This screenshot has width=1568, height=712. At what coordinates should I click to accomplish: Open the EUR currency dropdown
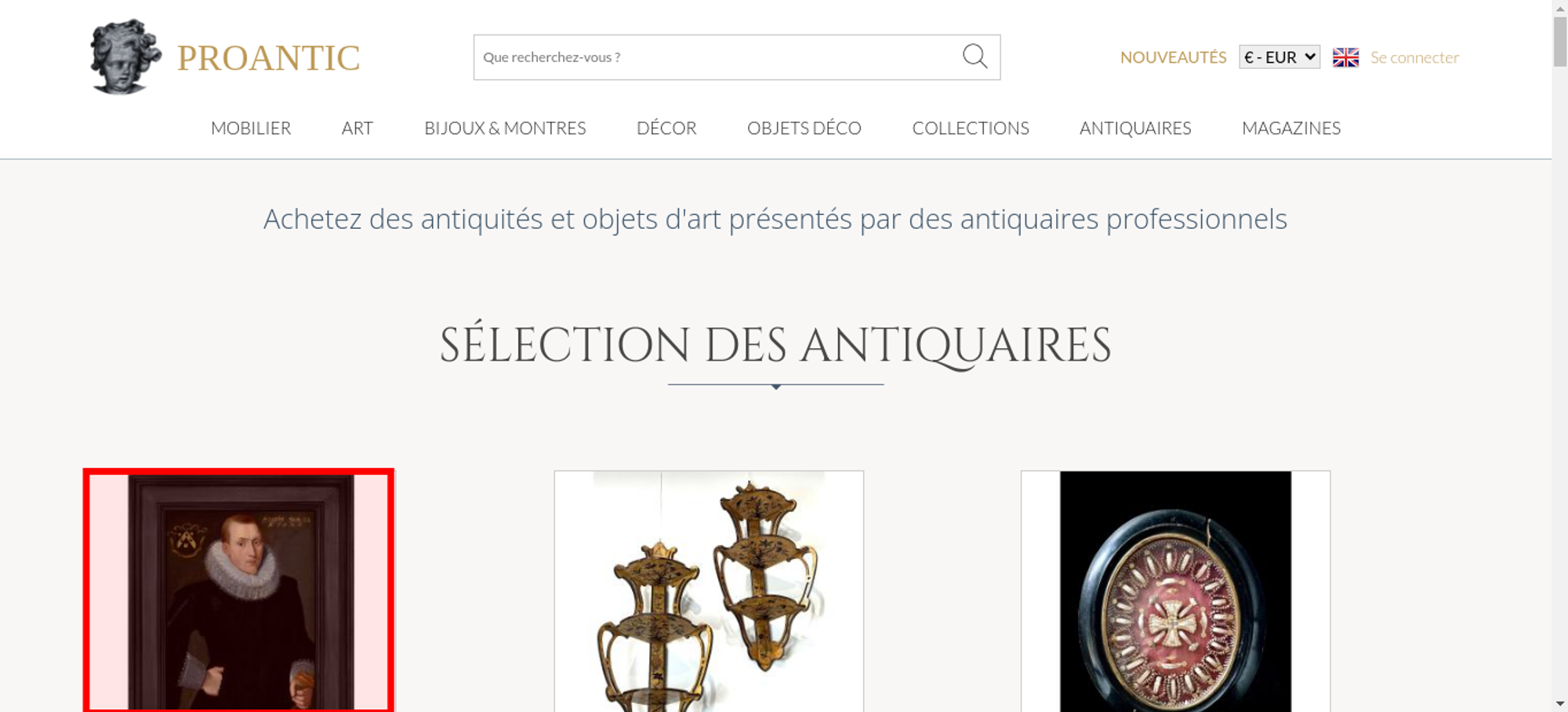click(1279, 57)
